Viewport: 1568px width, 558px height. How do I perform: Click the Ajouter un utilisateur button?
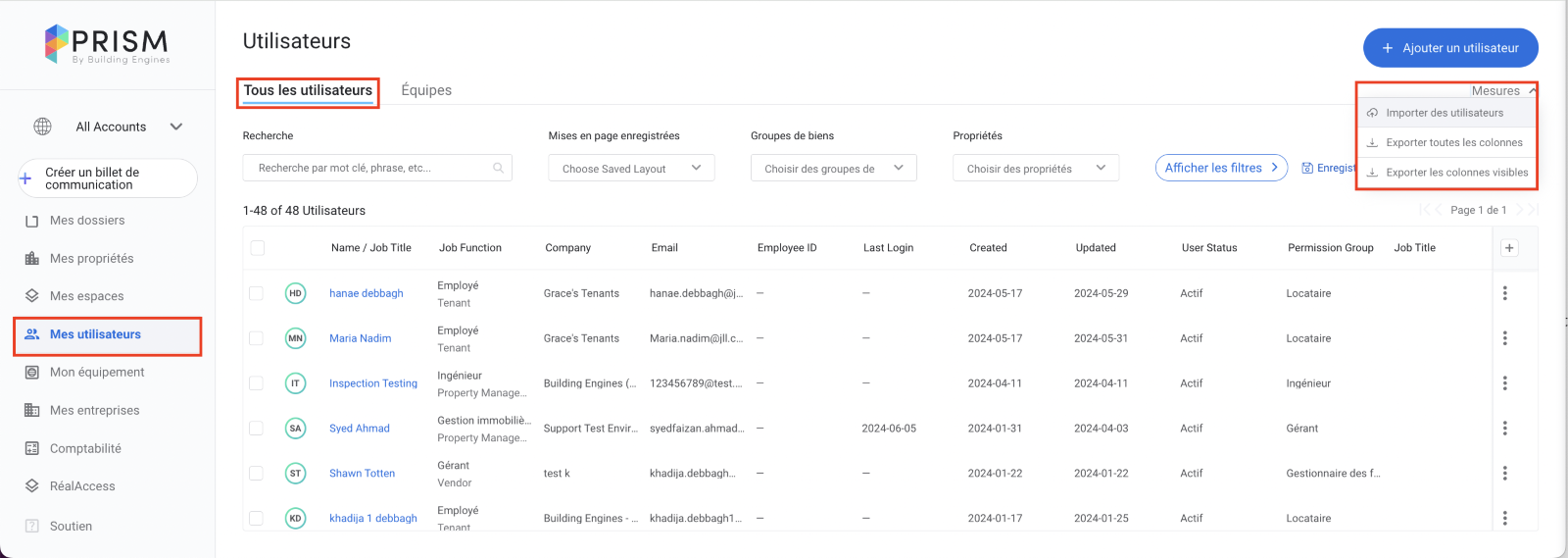(1449, 48)
